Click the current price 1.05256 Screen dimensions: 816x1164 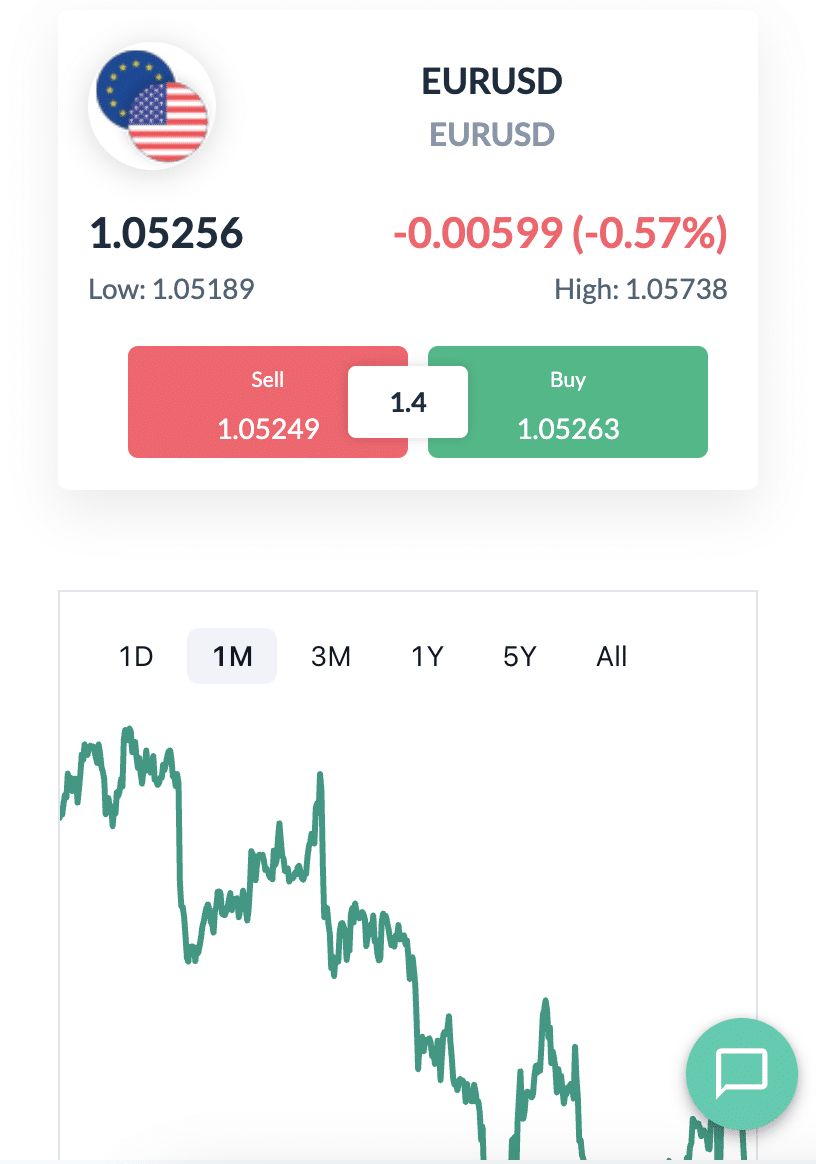pyautogui.click(x=166, y=234)
